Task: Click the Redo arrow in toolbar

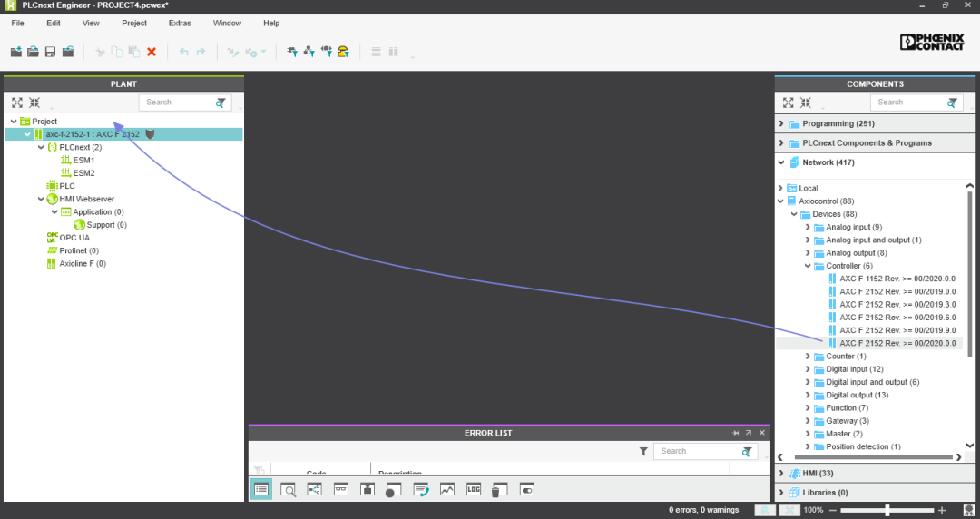Action: click(x=201, y=52)
